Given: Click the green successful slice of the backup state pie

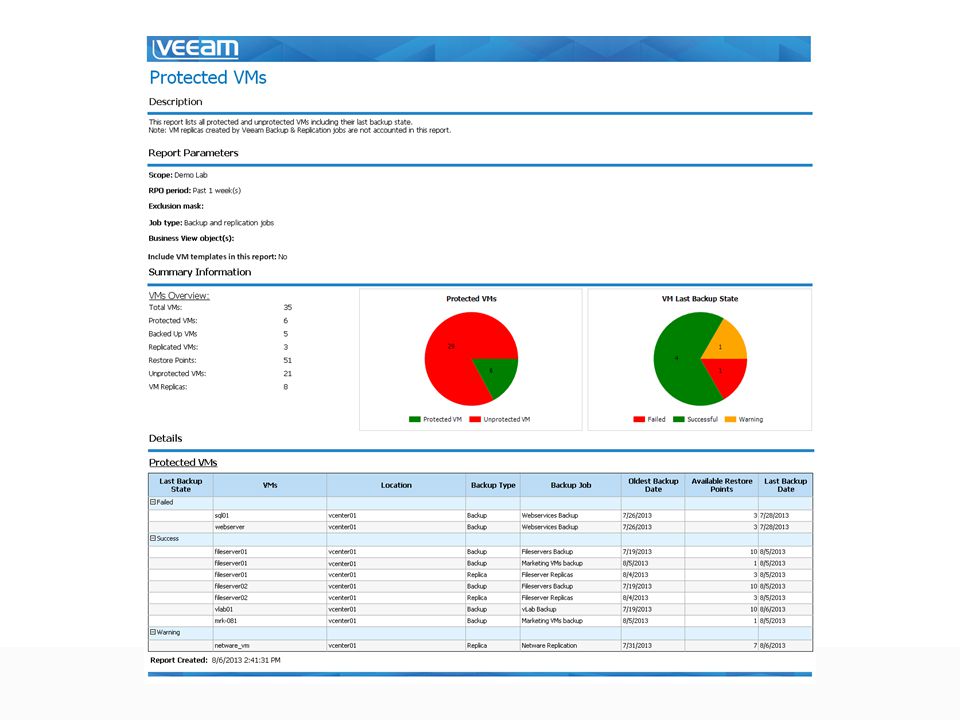Looking at the screenshot, I should click(677, 359).
